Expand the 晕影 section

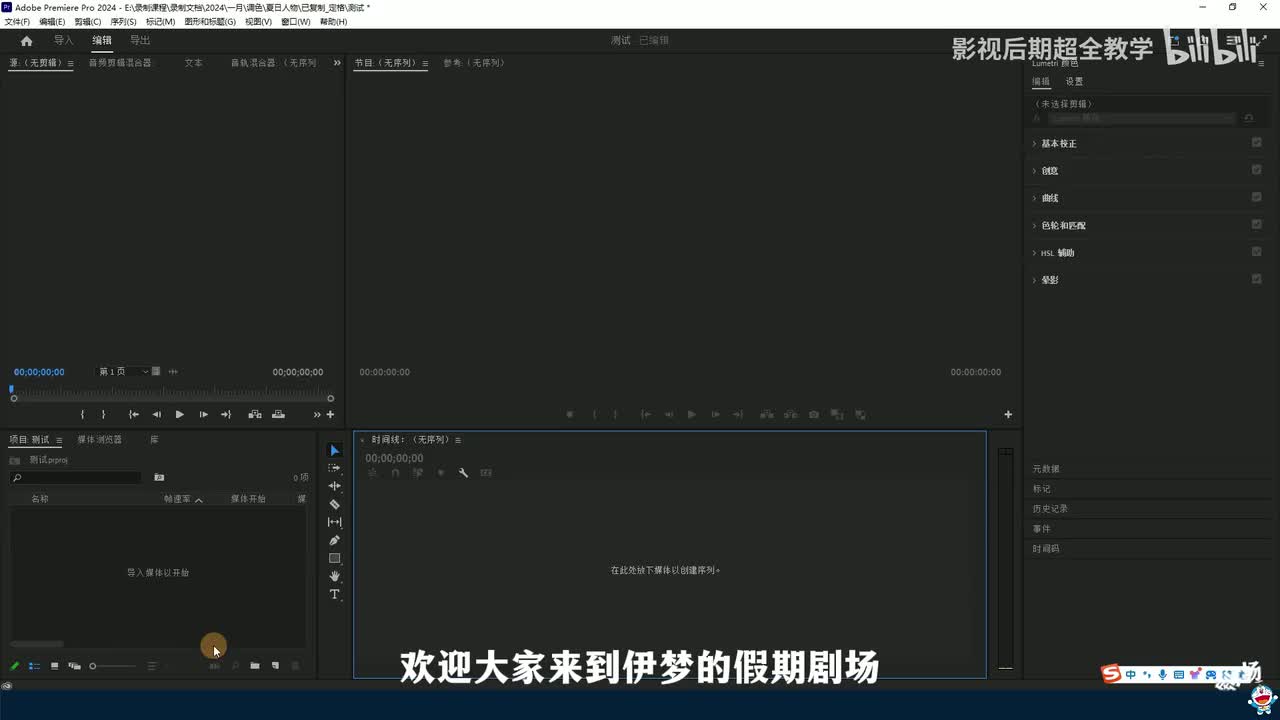point(1034,280)
